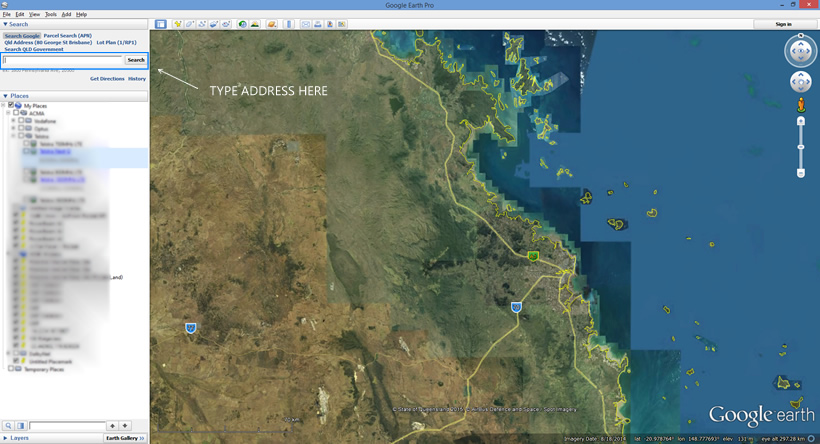Click the blue road shield near coast
This screenshot has height=444, width=820.
click(516, 307)
